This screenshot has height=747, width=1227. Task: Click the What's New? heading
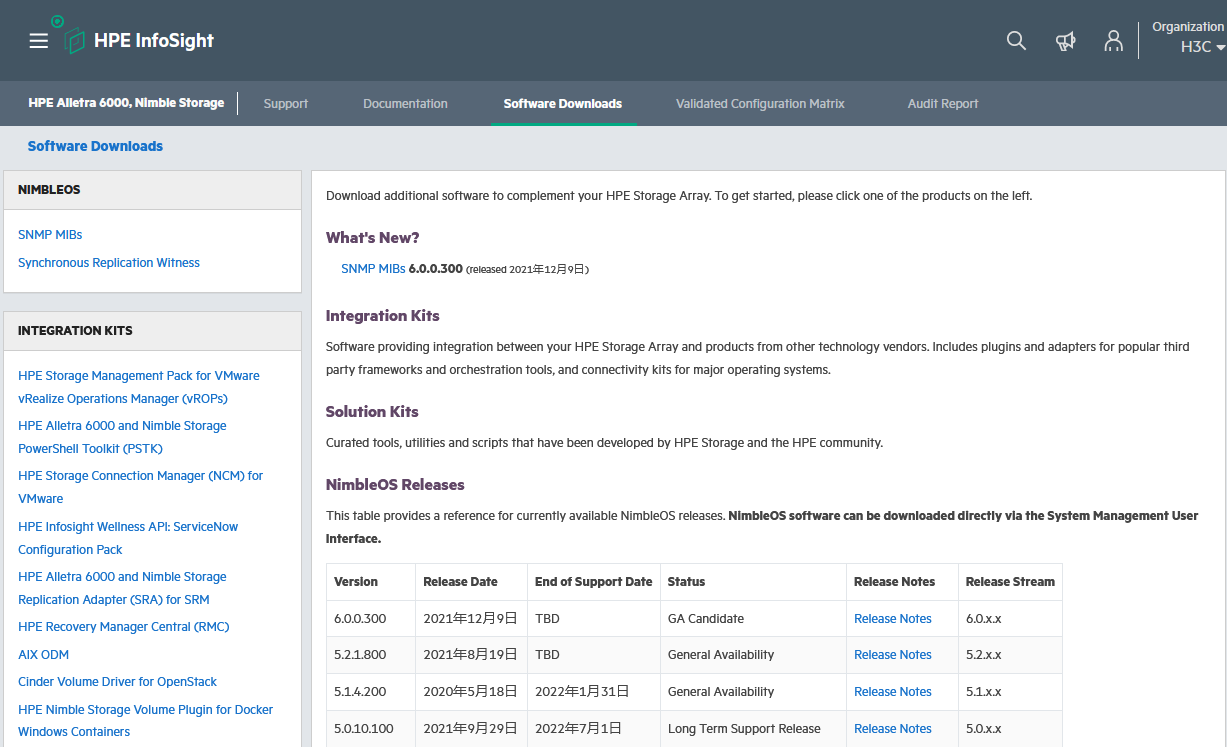point(373,238)
